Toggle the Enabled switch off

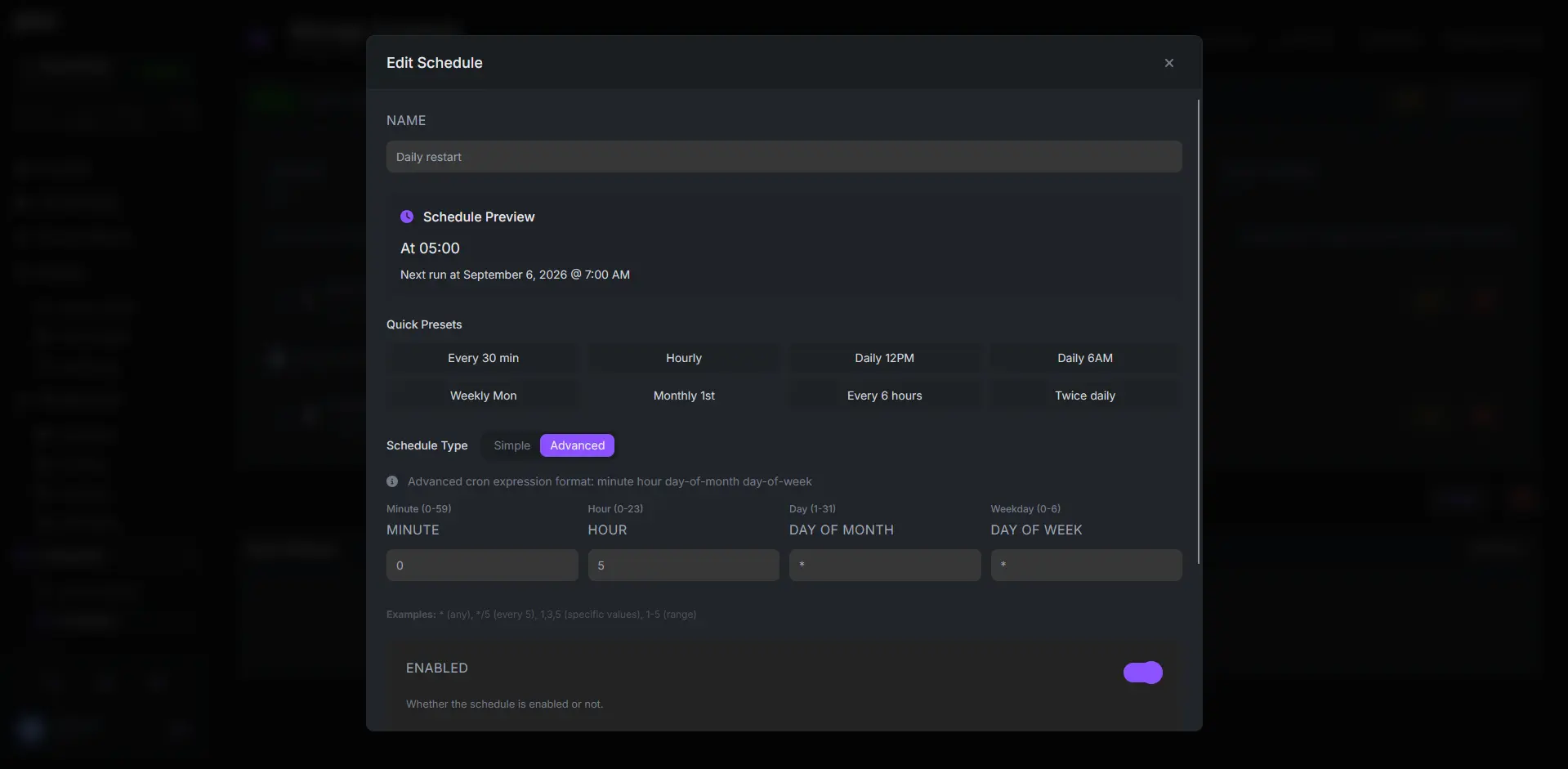(1142, 673)
